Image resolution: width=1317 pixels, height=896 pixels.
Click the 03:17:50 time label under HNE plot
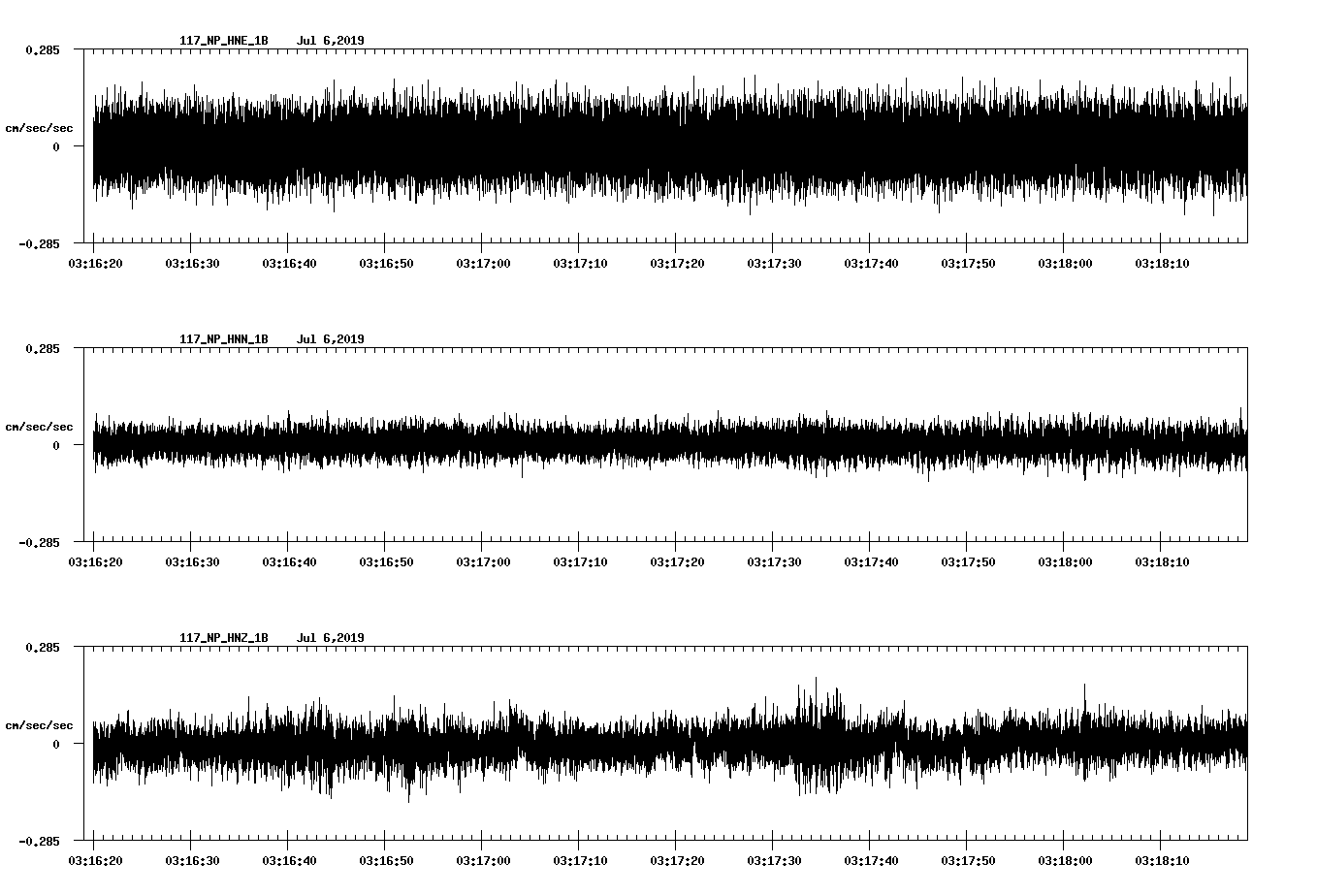coord(968,263)
